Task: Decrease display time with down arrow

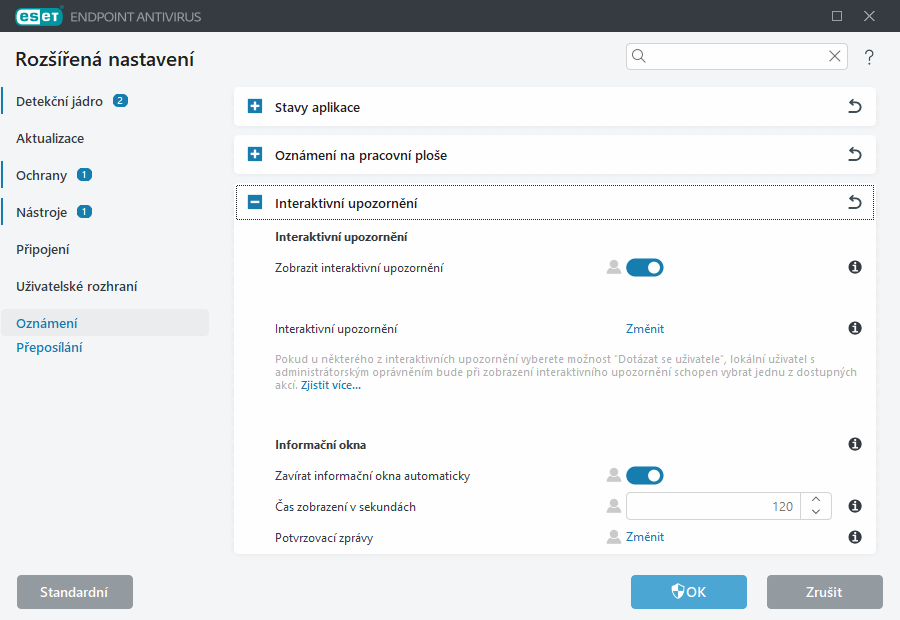Action: coord(816,512)
